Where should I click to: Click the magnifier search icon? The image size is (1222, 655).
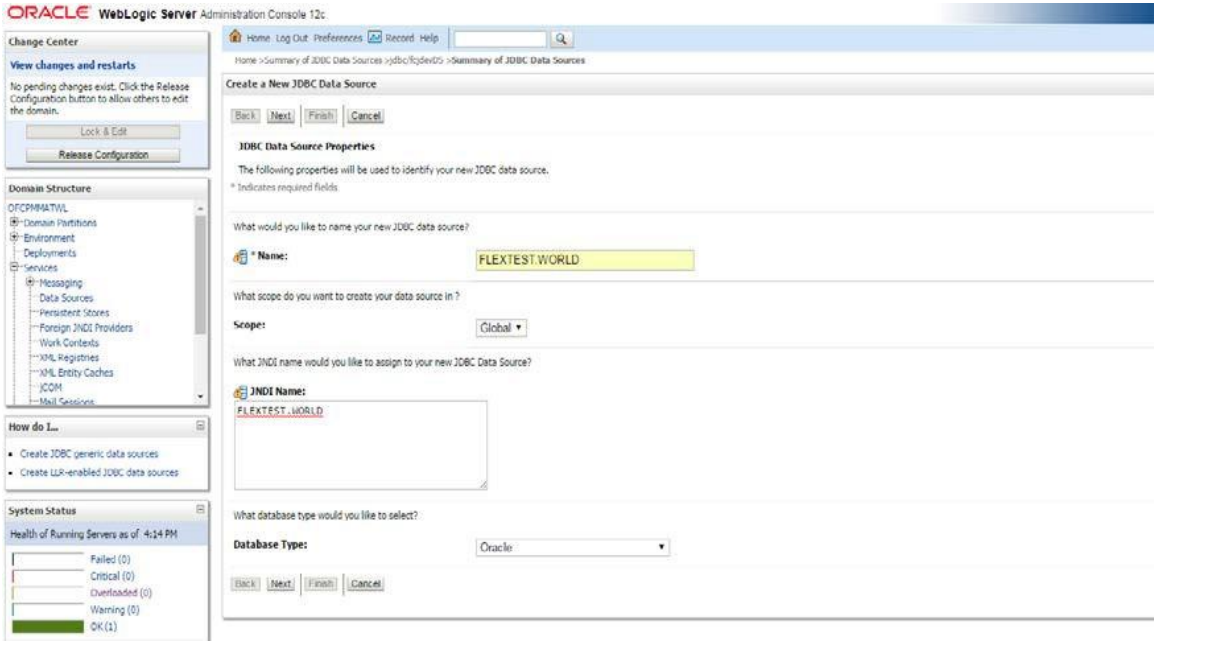561,39
